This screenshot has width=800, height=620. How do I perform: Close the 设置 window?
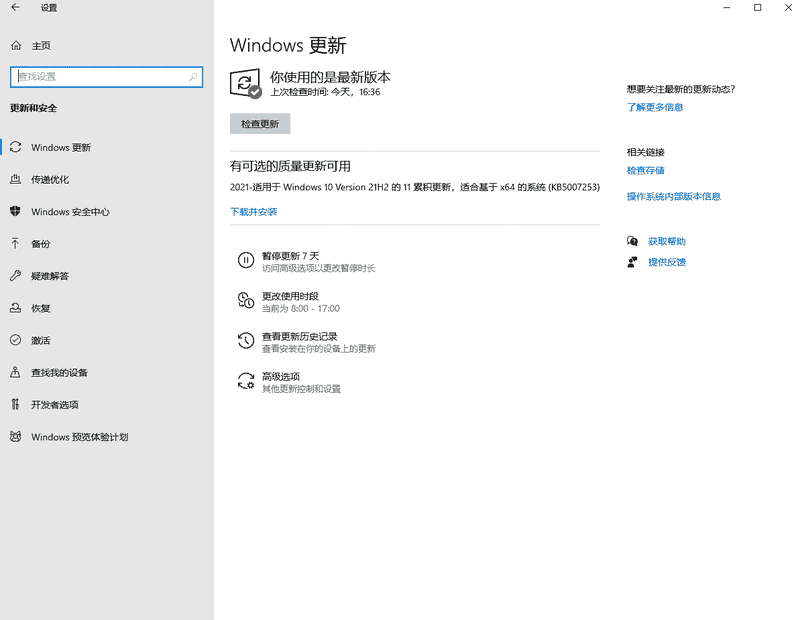click(788, 8)
